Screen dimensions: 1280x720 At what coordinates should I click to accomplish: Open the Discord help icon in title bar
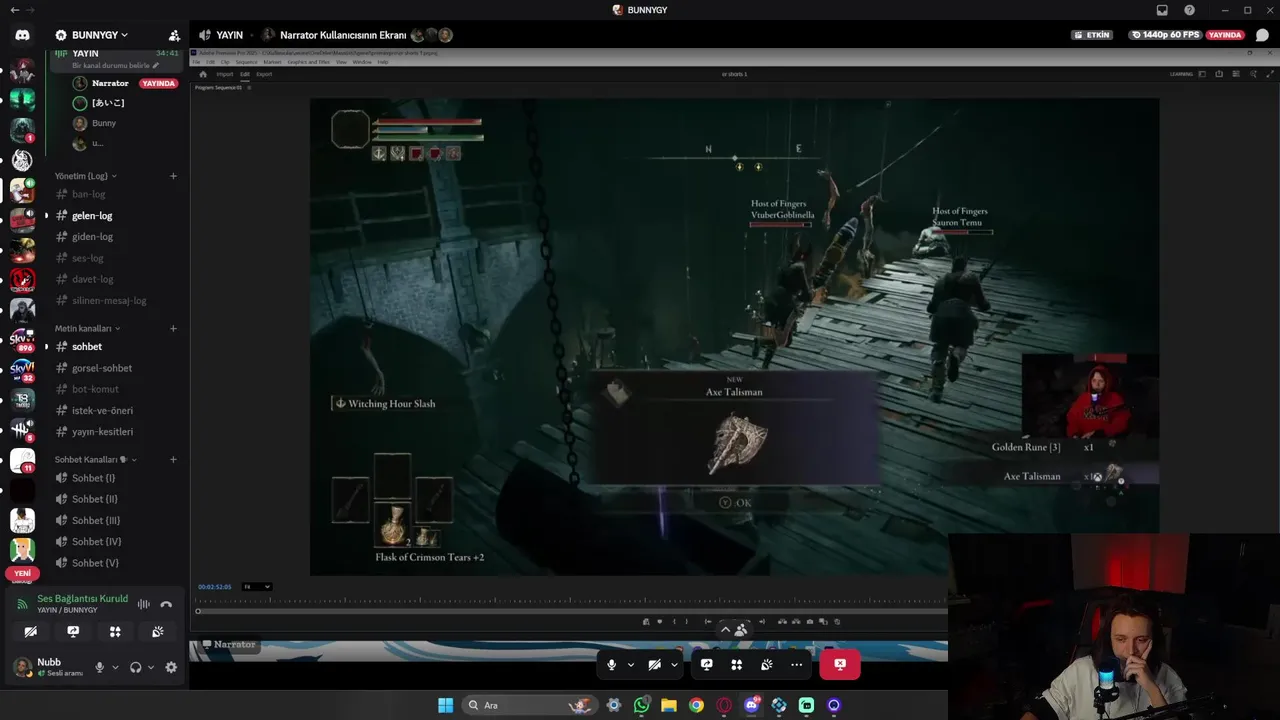[x=1189, y=10]
